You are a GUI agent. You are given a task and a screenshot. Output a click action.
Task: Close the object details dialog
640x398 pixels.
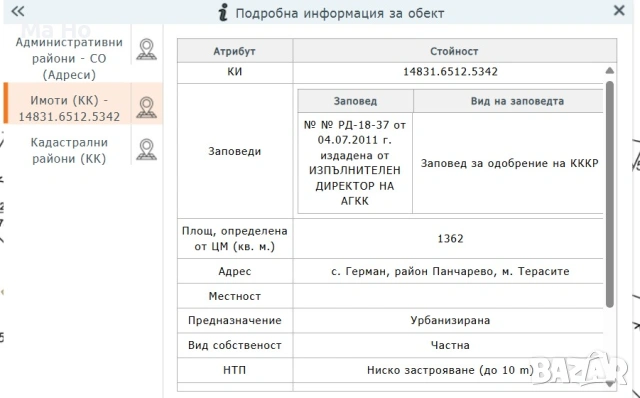coord(619,11)
